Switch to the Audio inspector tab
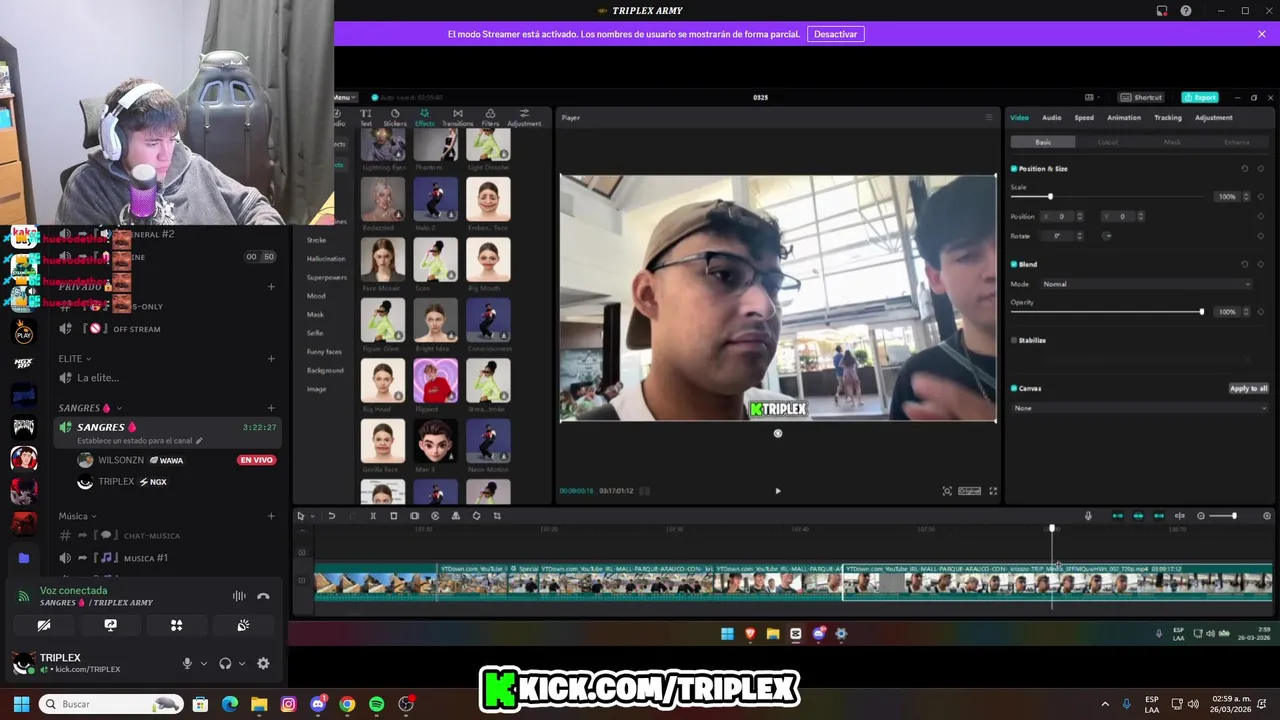 [x=1051, y=118]
